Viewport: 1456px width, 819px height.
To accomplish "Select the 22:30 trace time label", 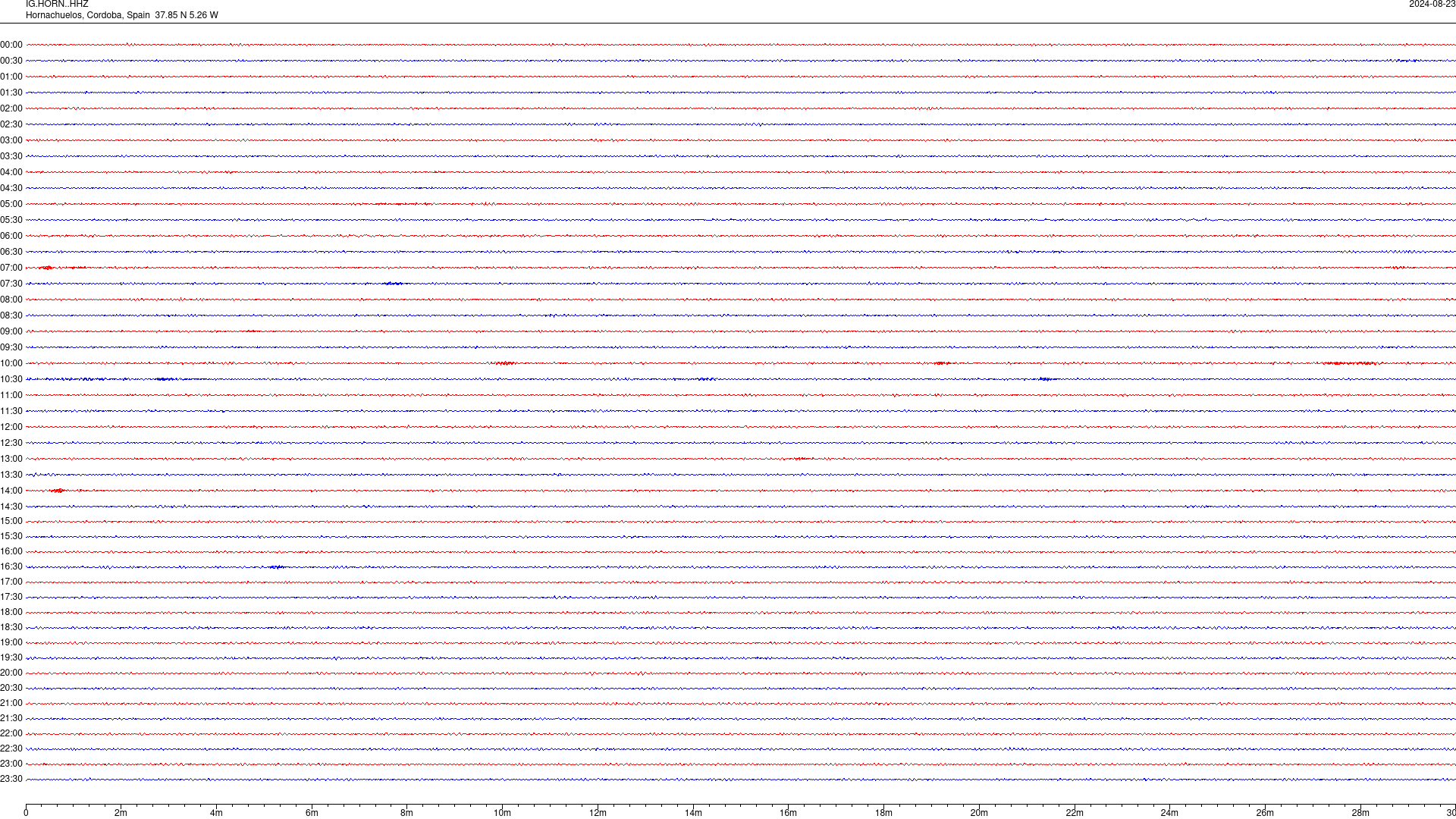I will pos(11,748).
